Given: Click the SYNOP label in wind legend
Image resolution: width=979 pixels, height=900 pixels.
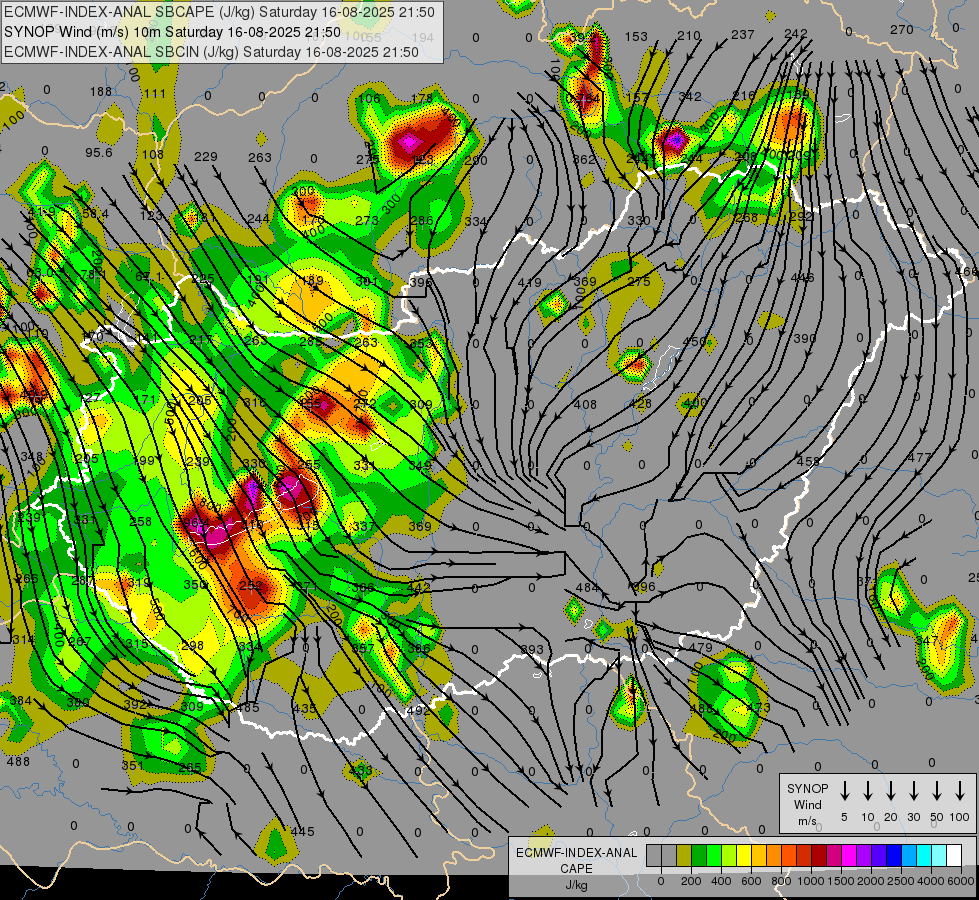Looking at the screenshot, I should [x=807, y=788].
